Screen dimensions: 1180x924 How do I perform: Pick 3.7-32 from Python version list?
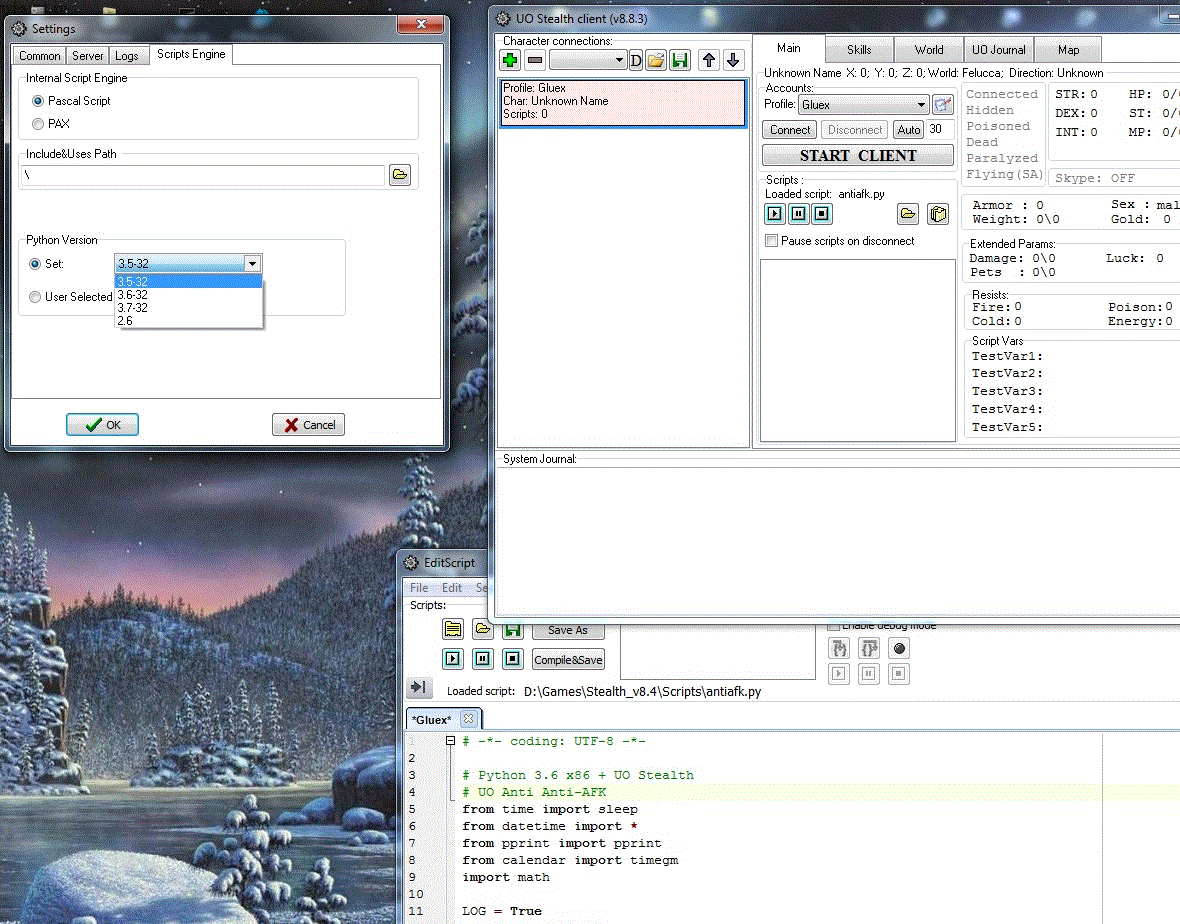pyautogui.click(x=132, y=308)
